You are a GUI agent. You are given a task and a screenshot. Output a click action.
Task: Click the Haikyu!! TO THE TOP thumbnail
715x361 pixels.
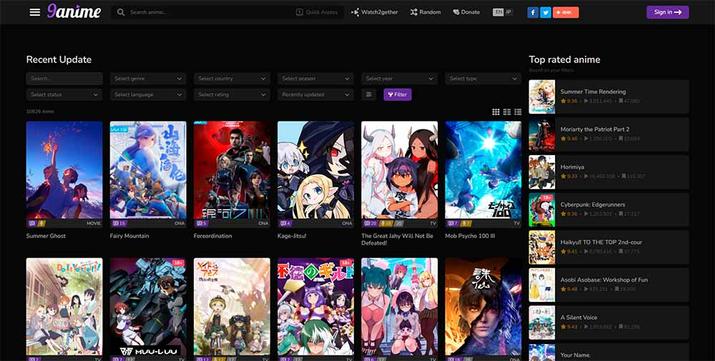point(542,247)
